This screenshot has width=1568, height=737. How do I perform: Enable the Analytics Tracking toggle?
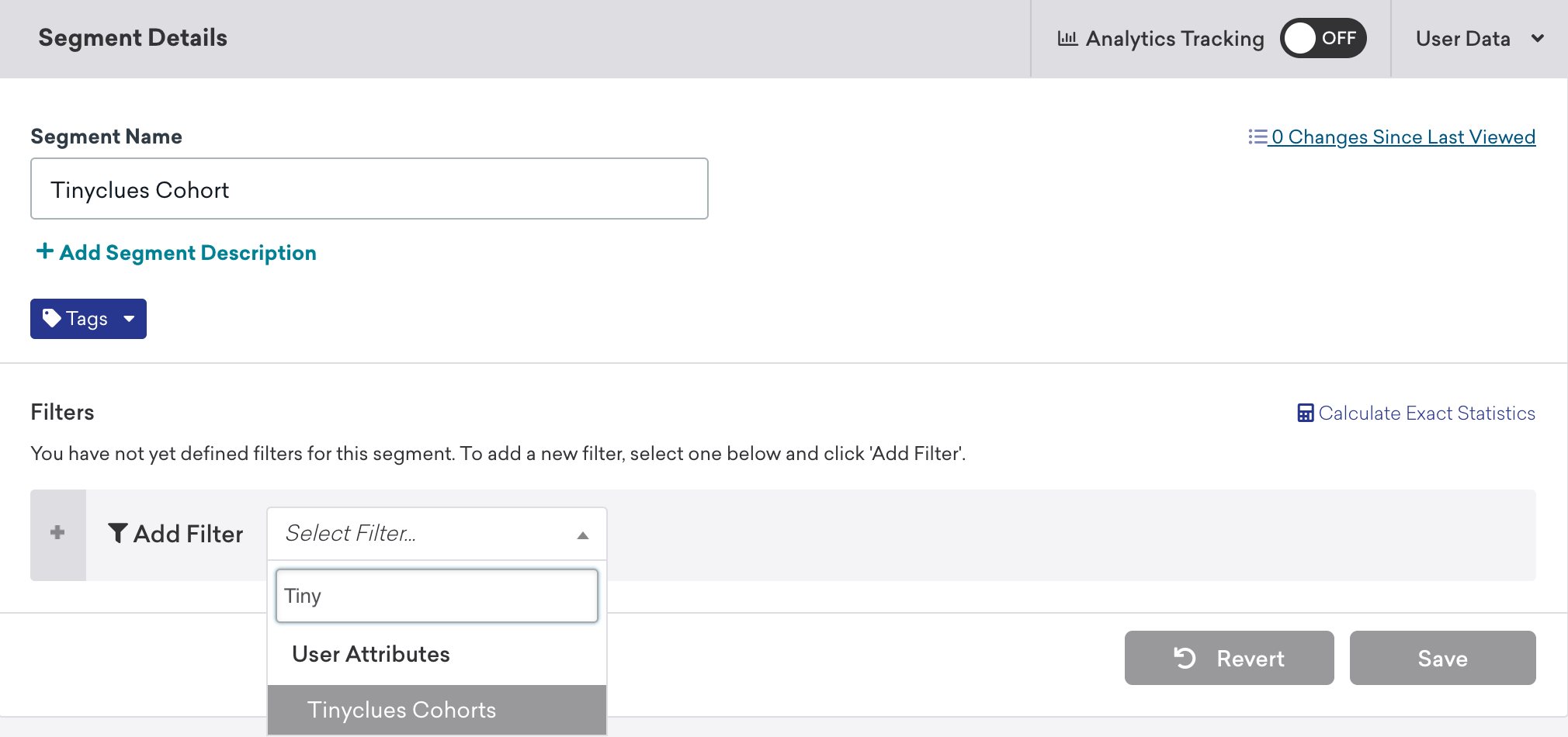(1323, 38)
